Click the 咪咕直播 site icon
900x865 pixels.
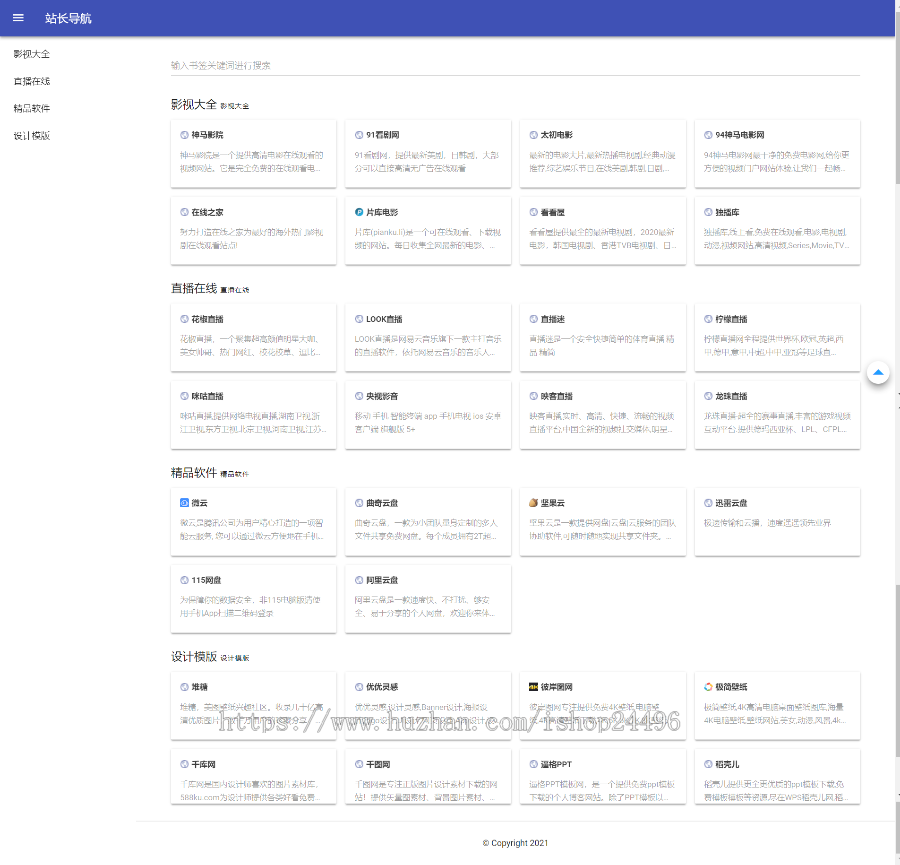coord(184,396)
